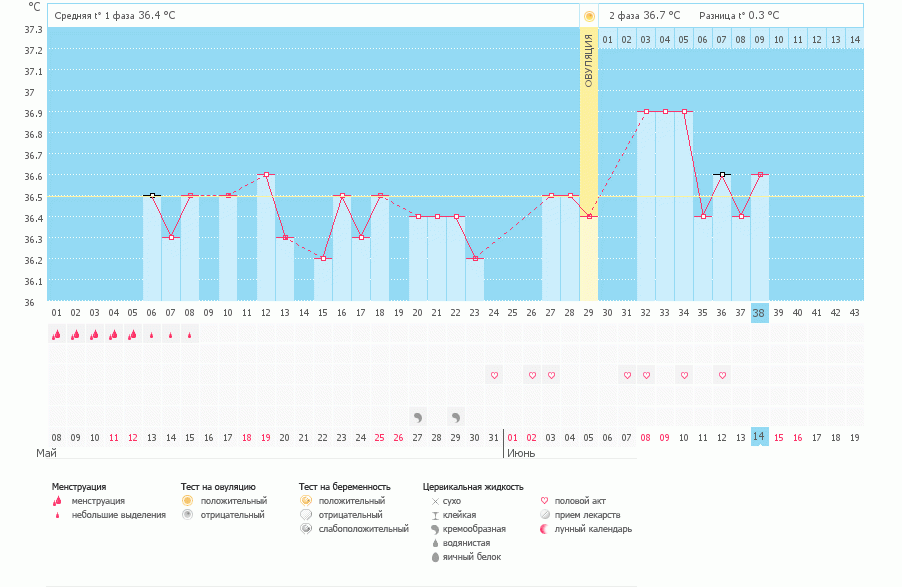The width and height of the screenshot is (902, 587).
Task: Click the lunar calendar moon icon in the legend
Action: click(544, 529)
